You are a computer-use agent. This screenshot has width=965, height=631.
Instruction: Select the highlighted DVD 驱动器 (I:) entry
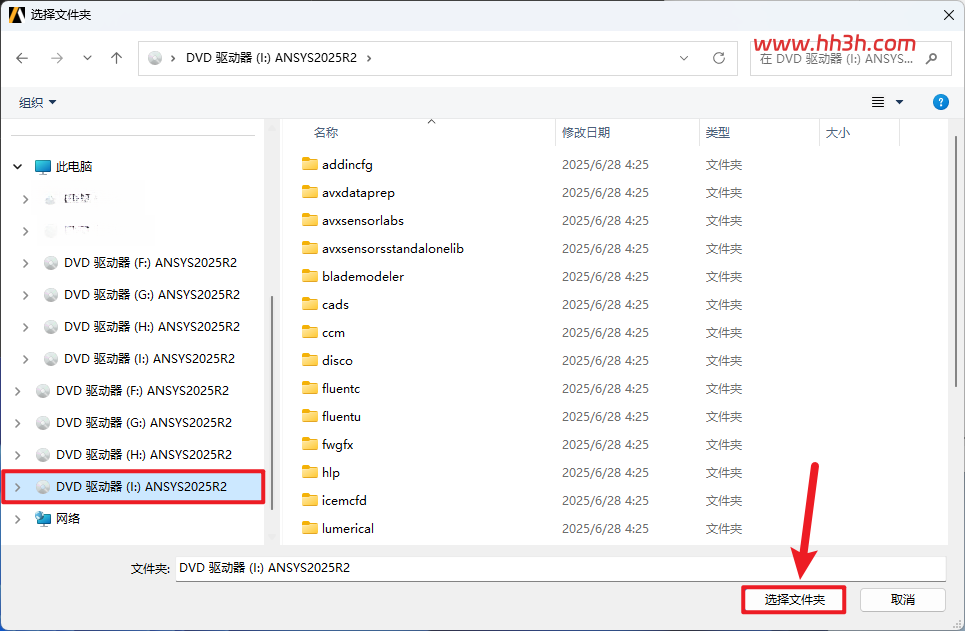(134, 486)
